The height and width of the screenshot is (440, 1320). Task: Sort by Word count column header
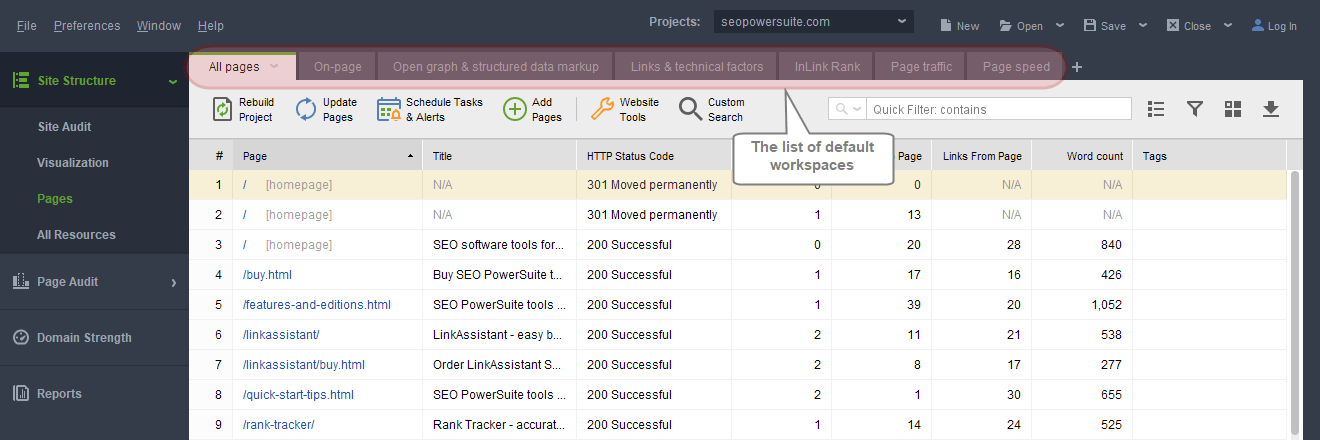point(1082,156)
